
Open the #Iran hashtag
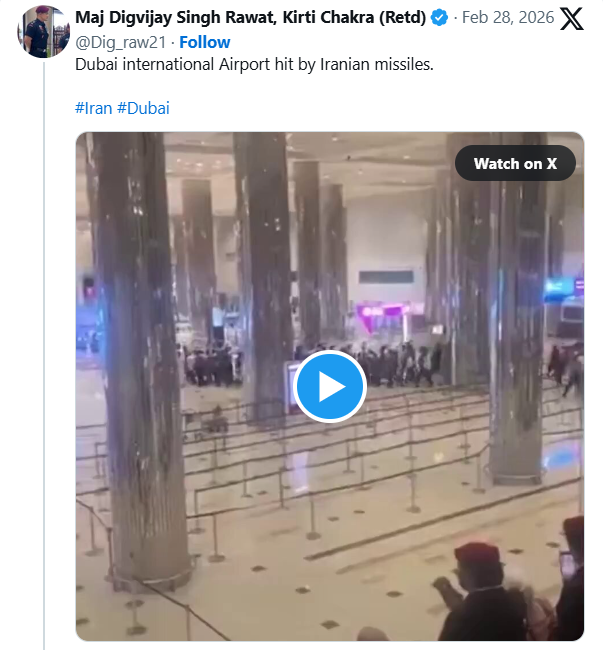[x=94, y=108]
